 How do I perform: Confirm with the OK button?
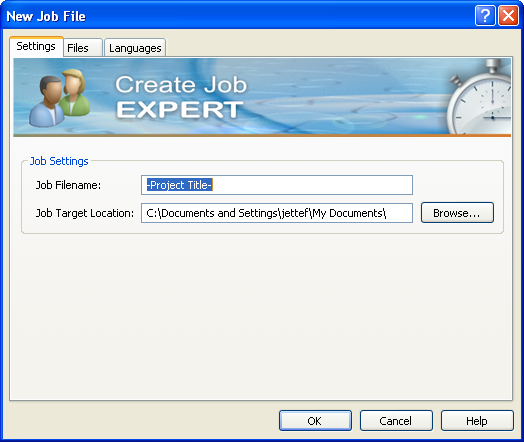tap(315, 421)
